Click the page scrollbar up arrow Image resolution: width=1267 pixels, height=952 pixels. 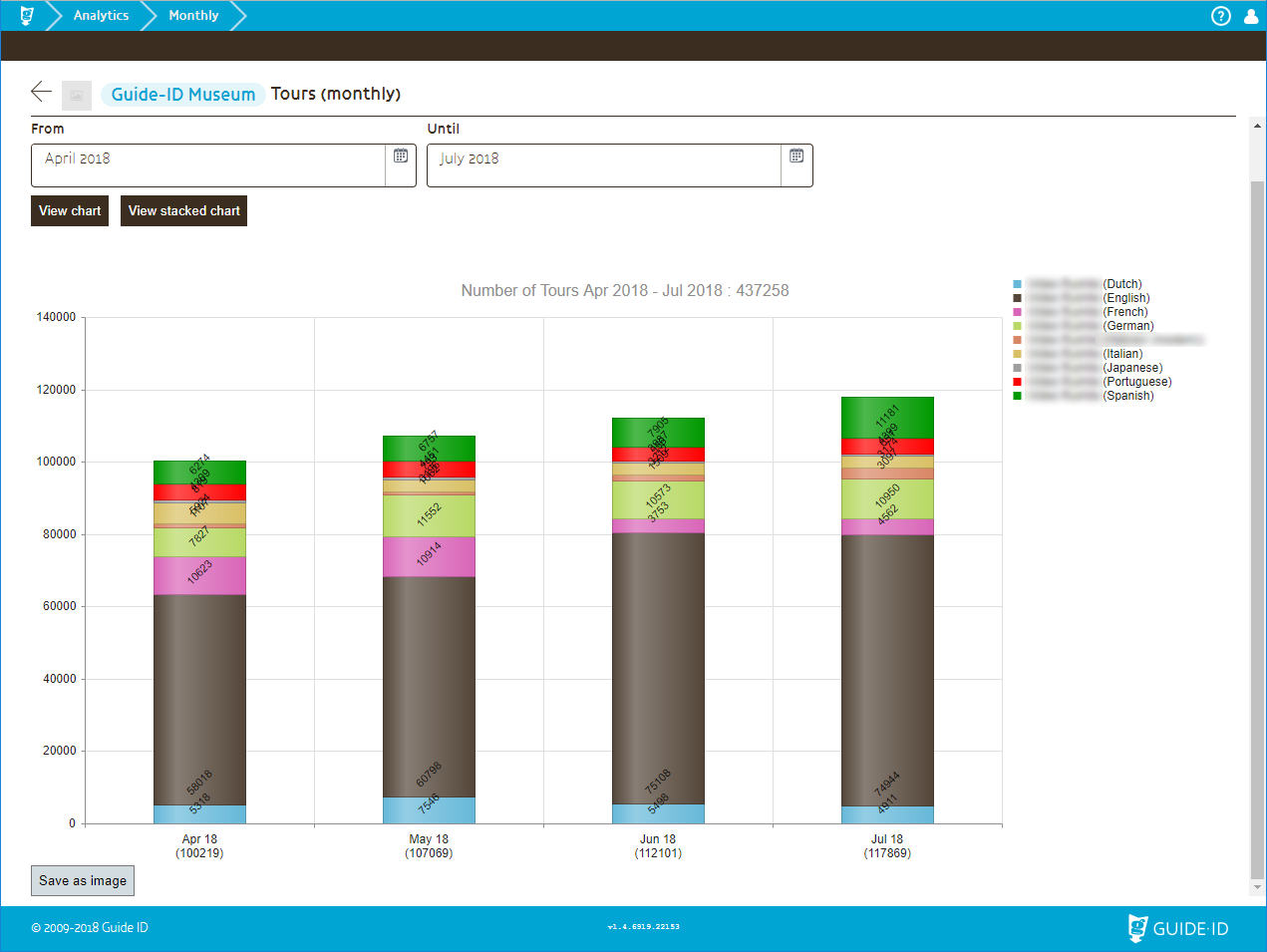click(x=1257, y=125)
